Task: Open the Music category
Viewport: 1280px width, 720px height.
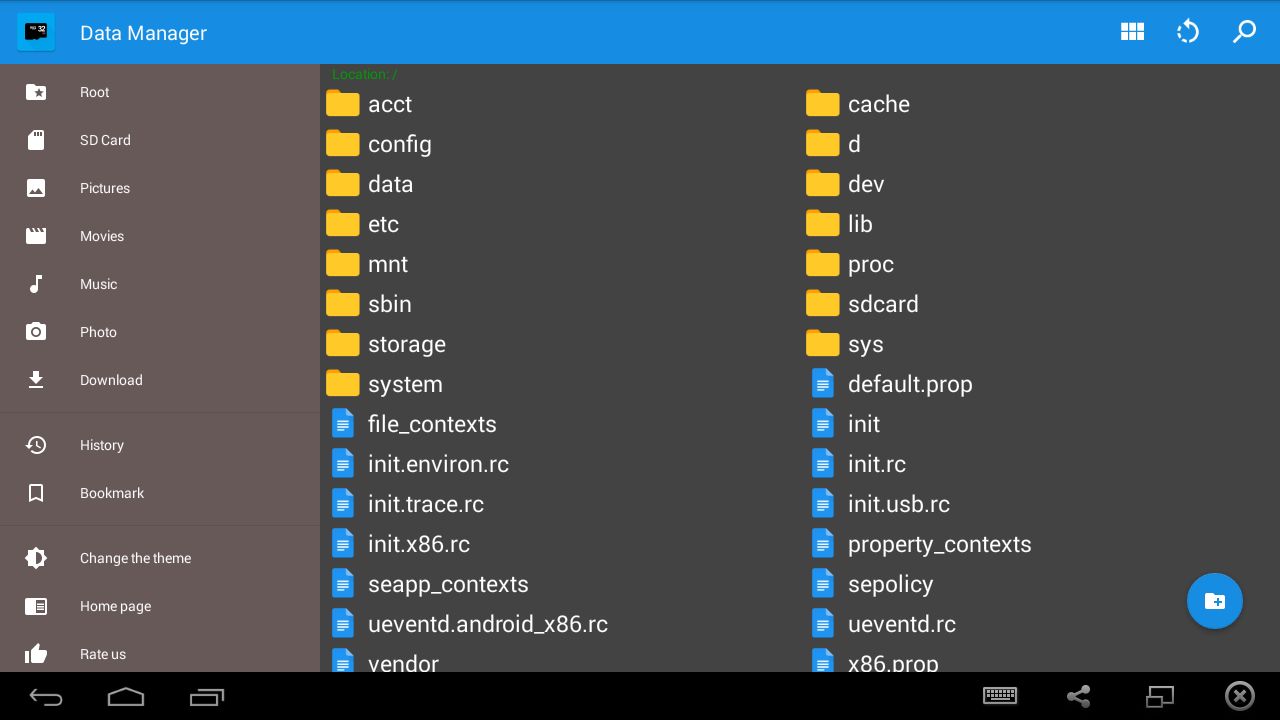Action: pyautogui.click(x=160, y=284)
